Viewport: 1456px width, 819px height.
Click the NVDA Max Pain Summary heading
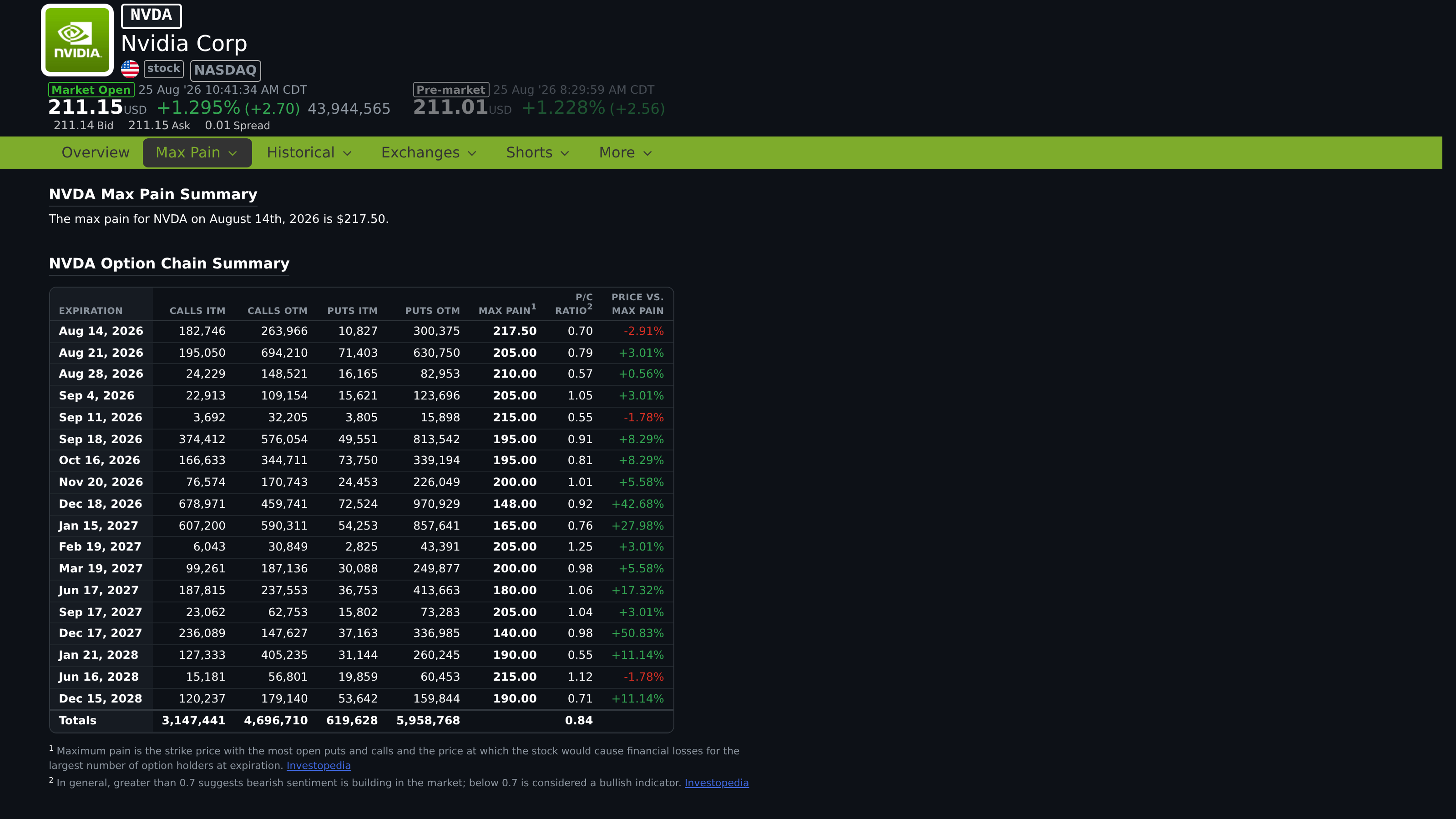[153, 194]
